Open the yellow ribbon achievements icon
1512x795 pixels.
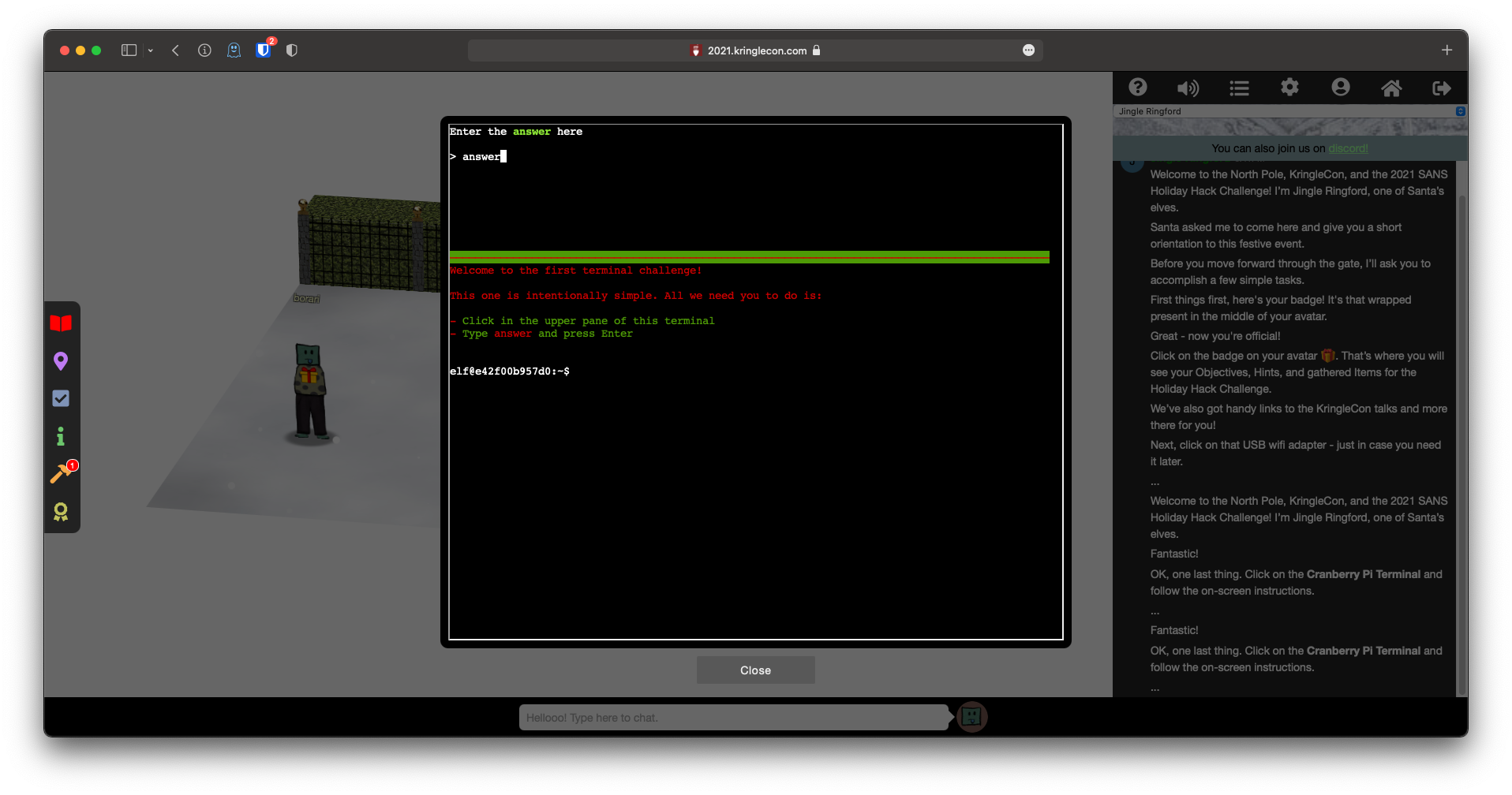coord(61,512)
